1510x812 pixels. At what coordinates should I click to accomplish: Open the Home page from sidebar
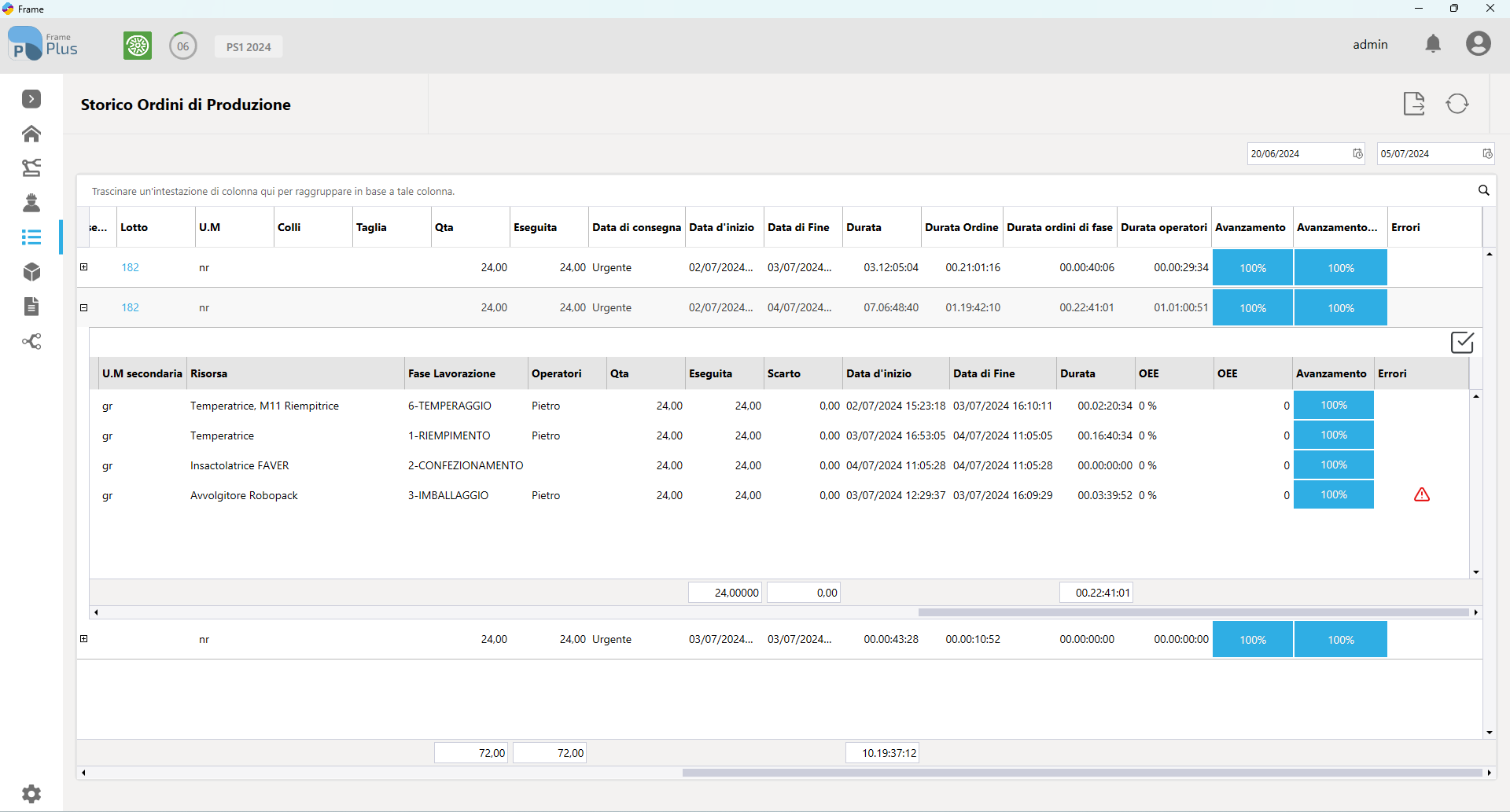click(x=31, y=134)
